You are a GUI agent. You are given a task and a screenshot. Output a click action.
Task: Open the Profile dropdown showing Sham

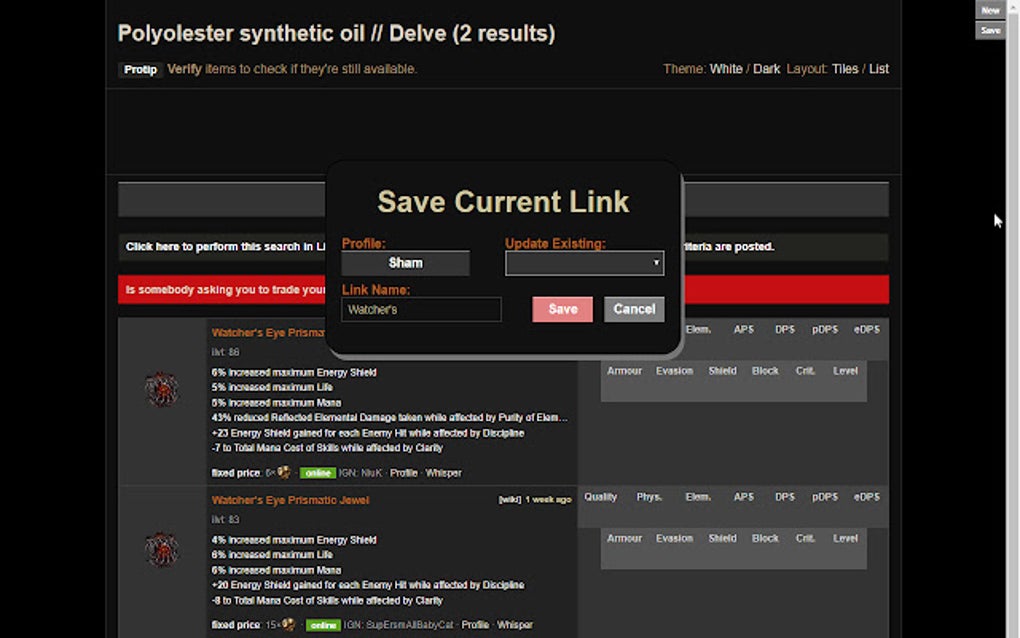pyautogui.click(x=406, y=262)
